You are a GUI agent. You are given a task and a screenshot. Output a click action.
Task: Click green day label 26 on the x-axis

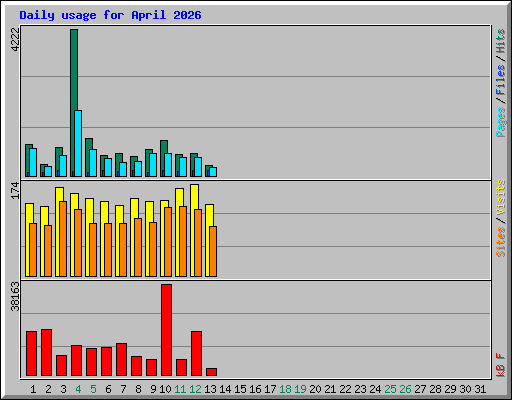405,389
